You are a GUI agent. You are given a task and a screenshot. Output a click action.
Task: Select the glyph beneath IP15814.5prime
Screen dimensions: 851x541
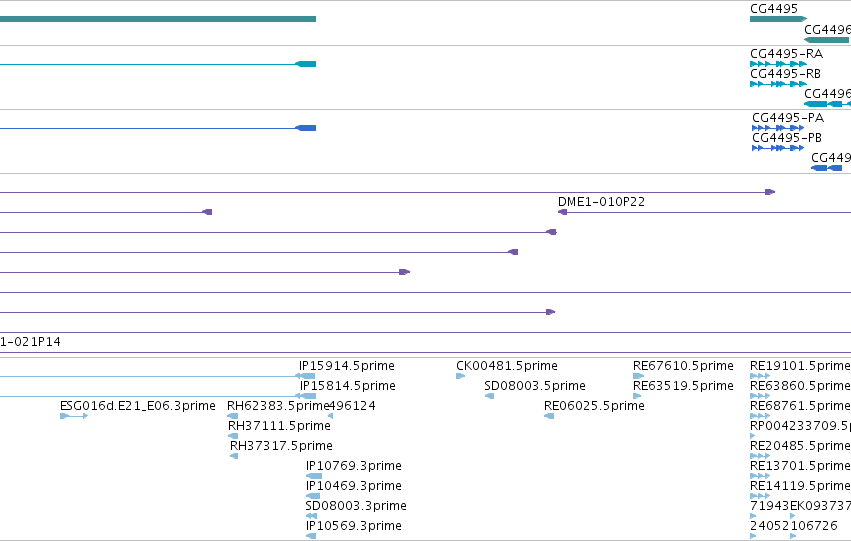pyautogui.click(x=305, y=396)
